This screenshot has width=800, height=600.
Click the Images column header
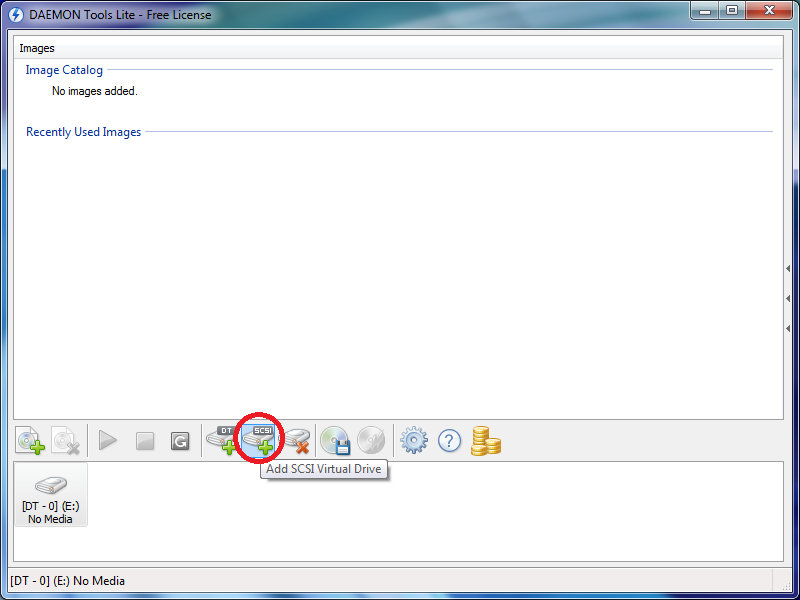click(x=398, y=48)
